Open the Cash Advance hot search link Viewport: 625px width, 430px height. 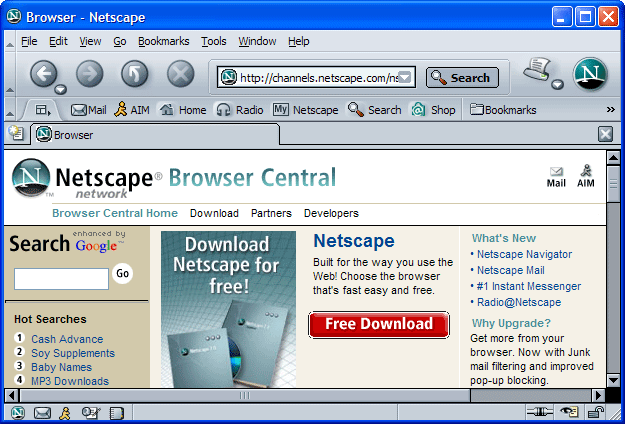click(x=66, y=339)
